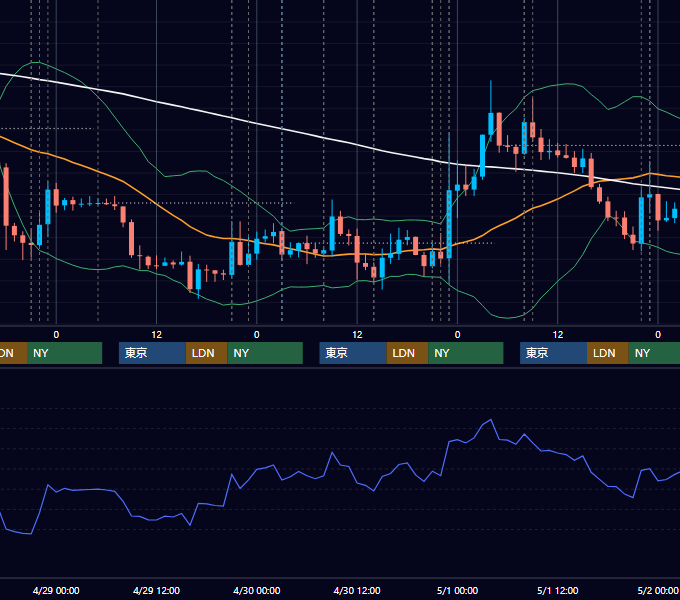Click the 4/29 12:00 date label
The image size is (680, 600).
pyautogui.click(x=156, y=590)
